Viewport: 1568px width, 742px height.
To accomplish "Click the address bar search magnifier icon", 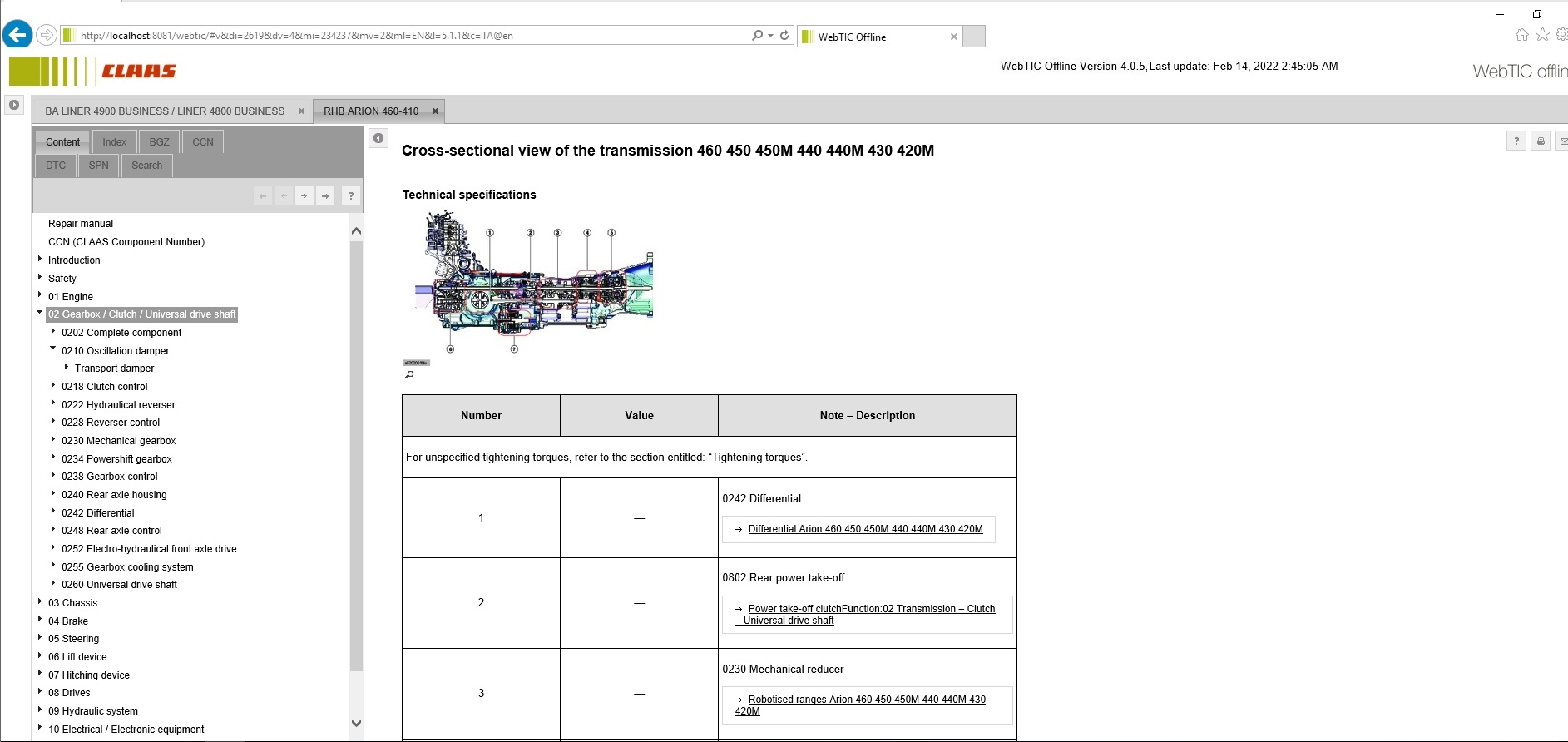I will pyautogui.click(x=757, y=35).
